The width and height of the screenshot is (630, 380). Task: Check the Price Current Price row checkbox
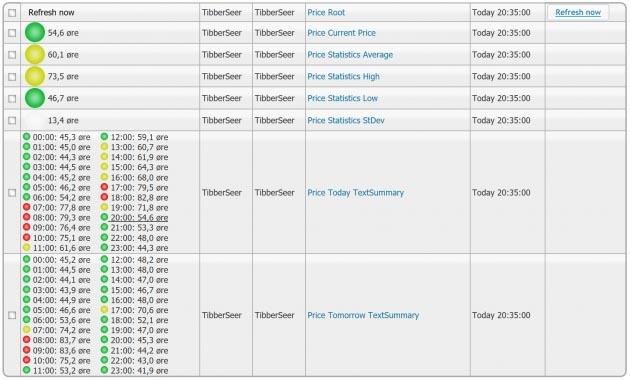point(12,33)
